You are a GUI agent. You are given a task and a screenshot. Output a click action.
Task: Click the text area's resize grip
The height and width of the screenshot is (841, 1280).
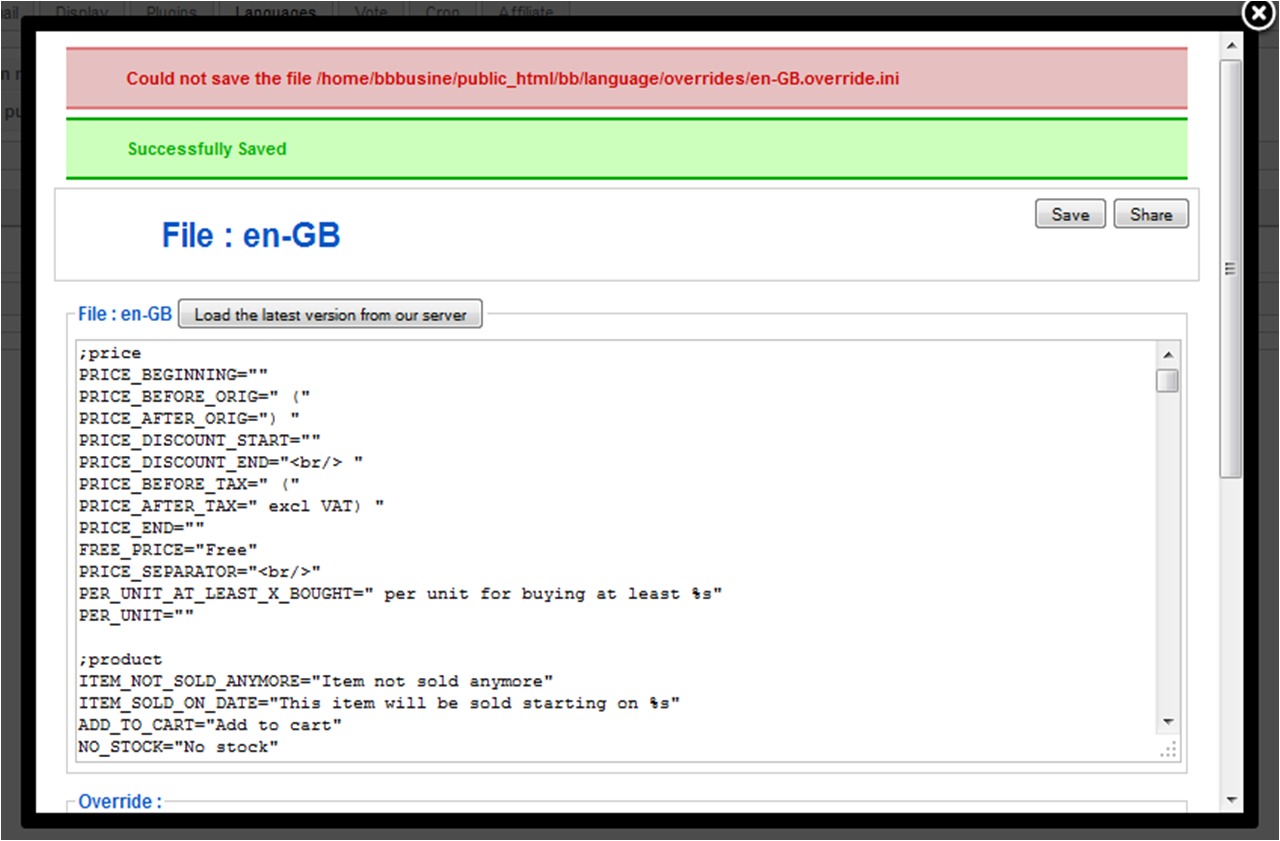1168,750
